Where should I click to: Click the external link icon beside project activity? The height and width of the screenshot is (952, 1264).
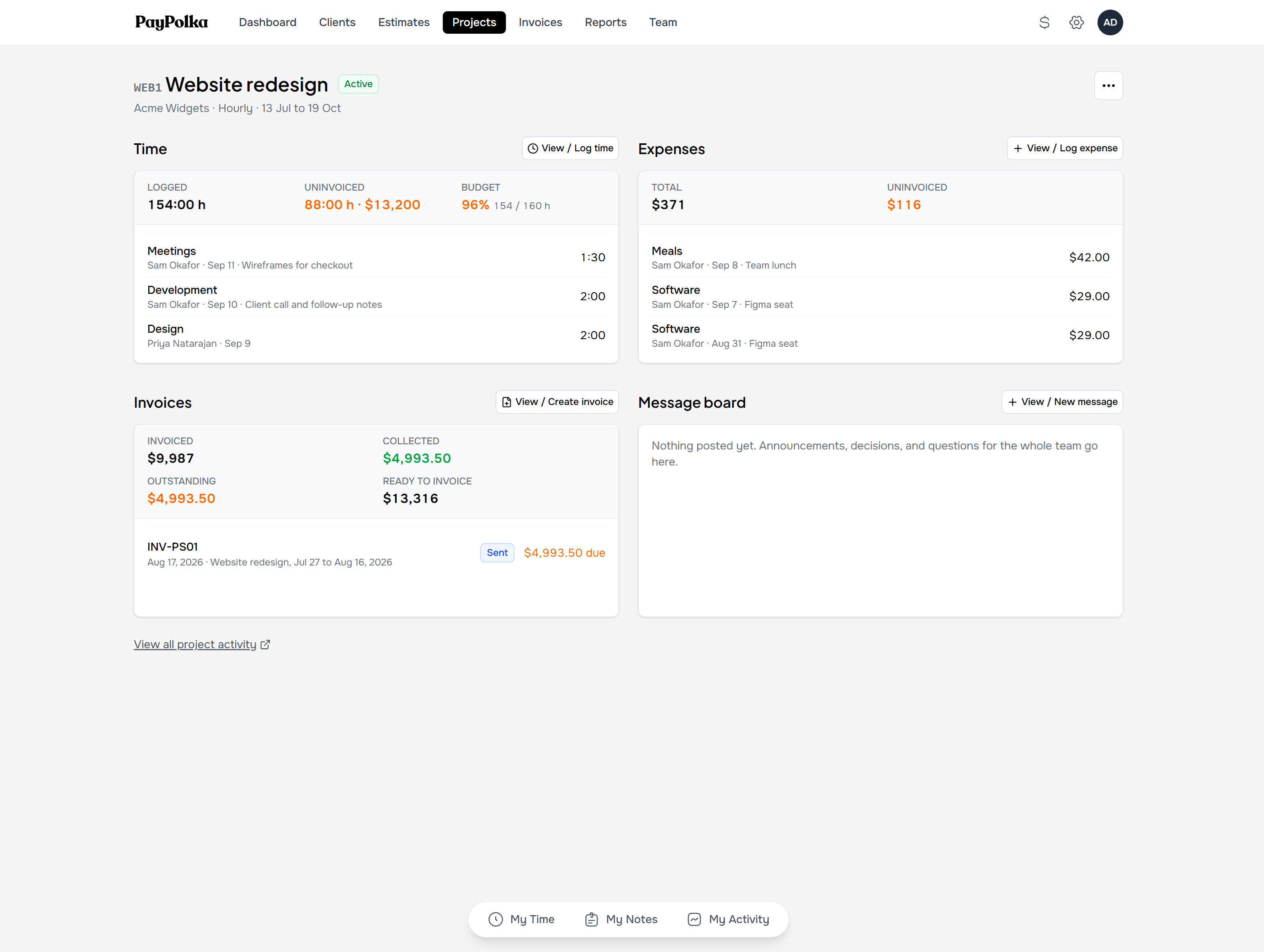(x=265, y=645)
